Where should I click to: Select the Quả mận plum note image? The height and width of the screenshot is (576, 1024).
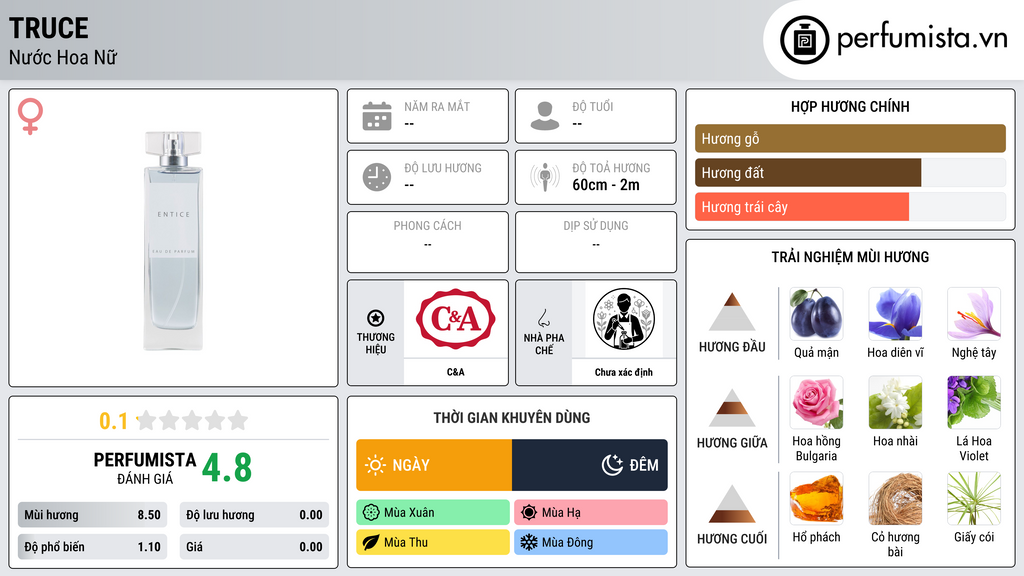point(816,313)
